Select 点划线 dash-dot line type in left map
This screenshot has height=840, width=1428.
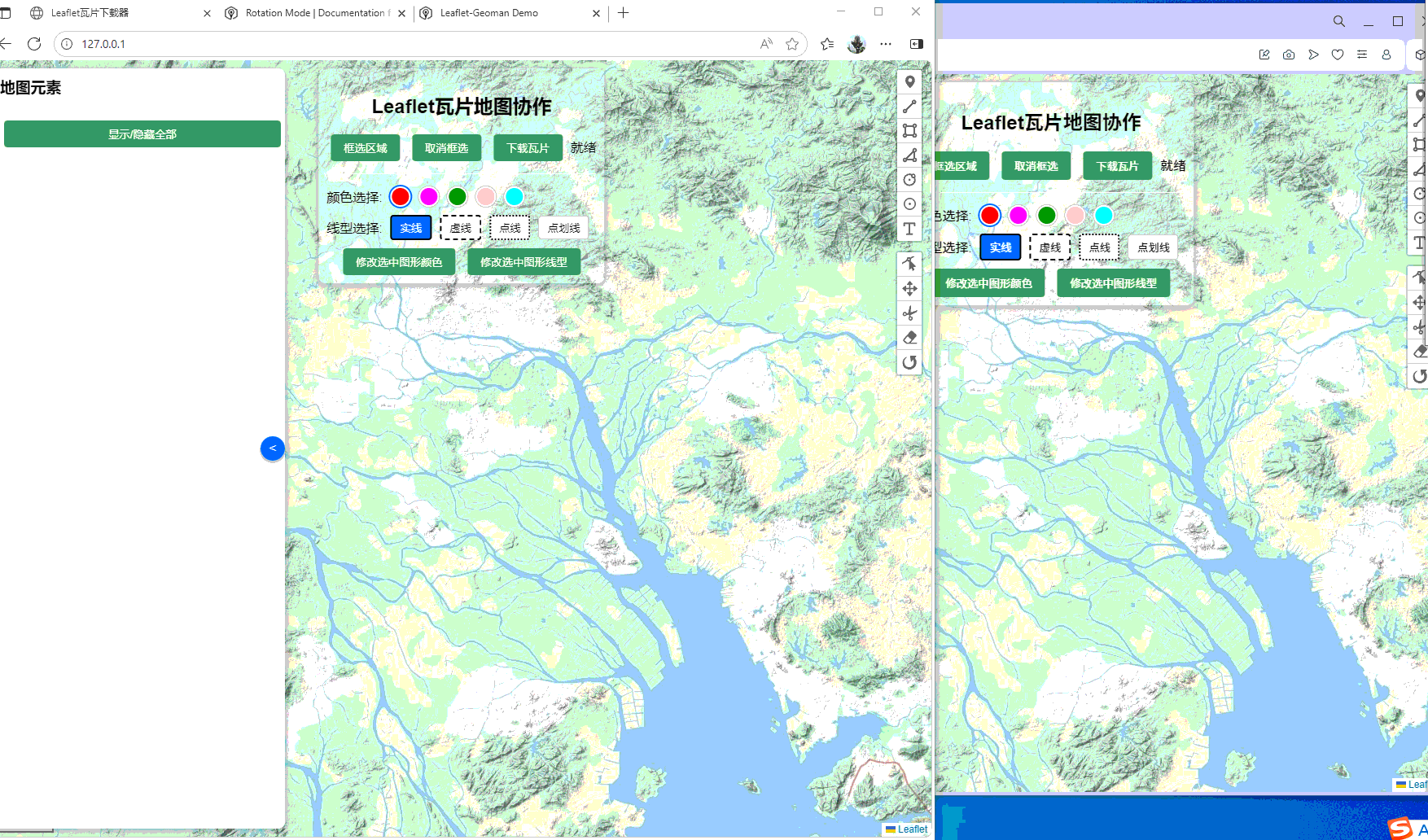coord(563,228)
